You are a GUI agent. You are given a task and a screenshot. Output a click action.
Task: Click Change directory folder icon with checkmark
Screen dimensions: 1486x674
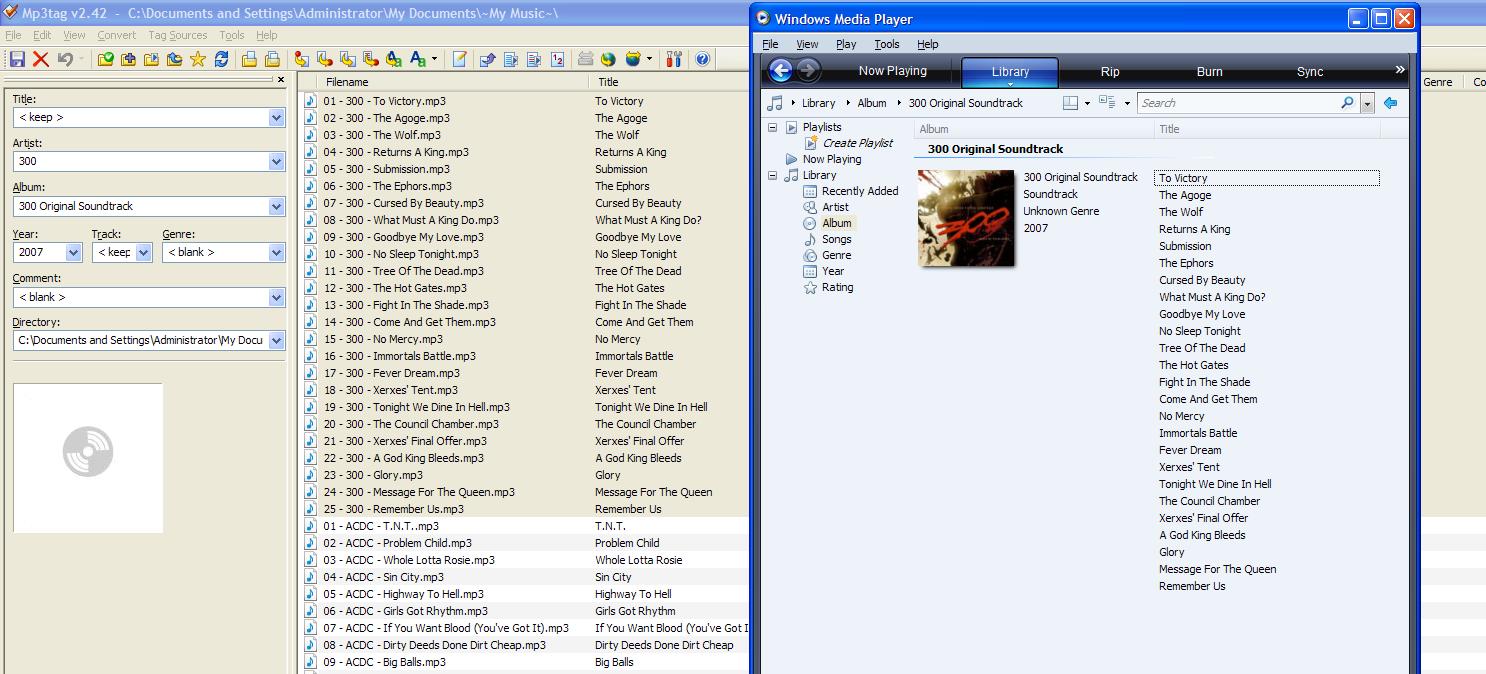point(105,59)
